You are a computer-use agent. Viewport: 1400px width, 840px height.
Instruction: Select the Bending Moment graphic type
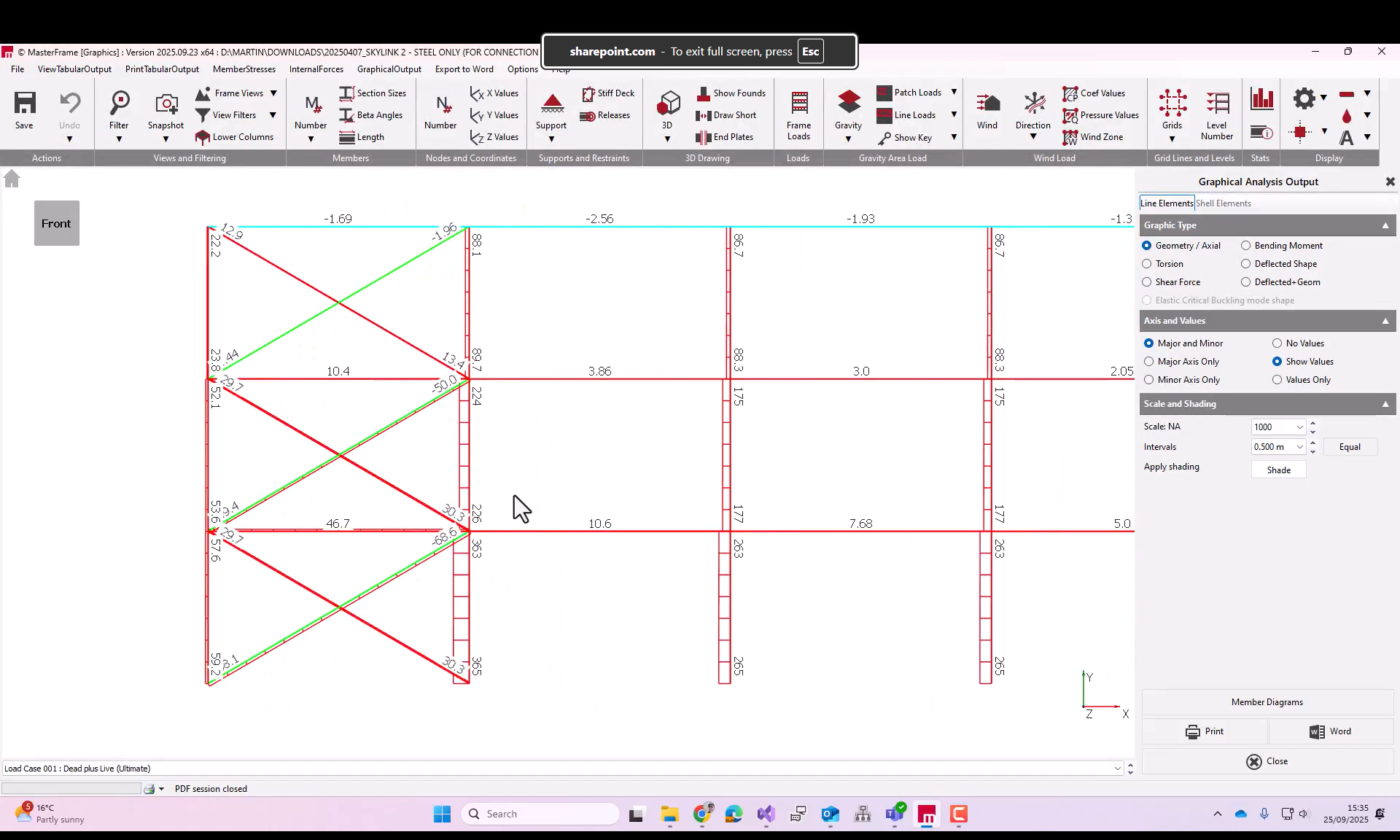tap(1245, 246)
